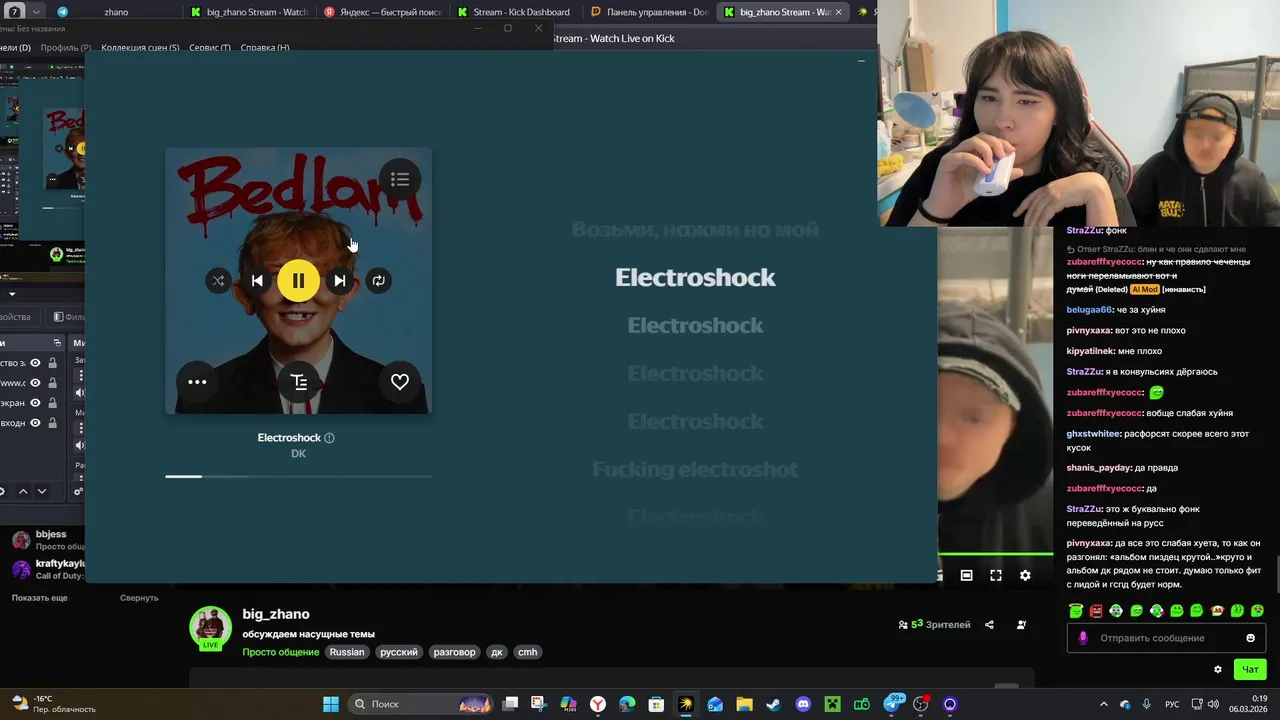Viewport: 1280px width, 720px height.
Task: Open the video player settings gear
Action: click(1025, 575)
